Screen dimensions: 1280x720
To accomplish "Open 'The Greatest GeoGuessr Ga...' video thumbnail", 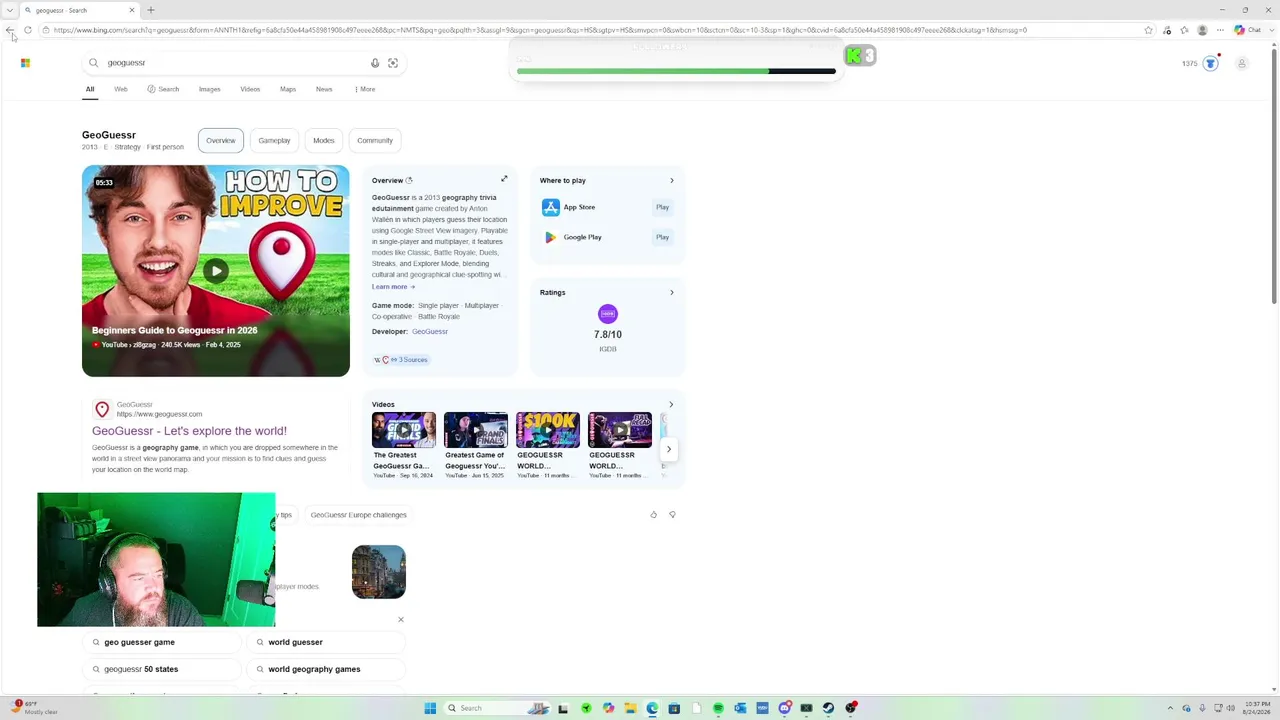I will click(x=404, y=430).
